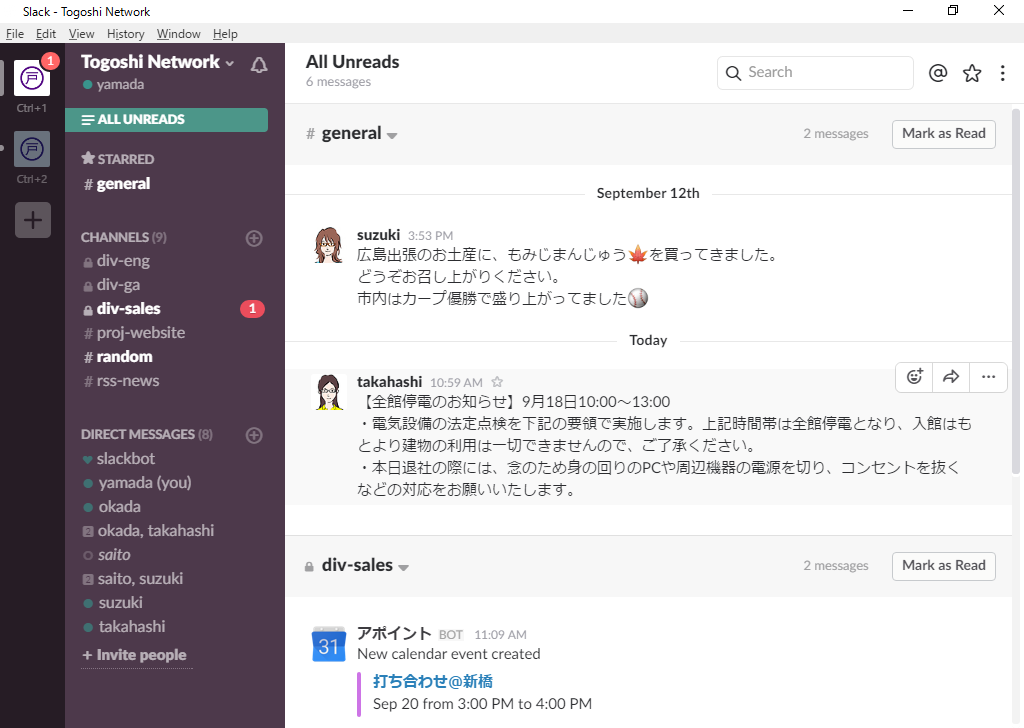Open the File menu
1024x728 pixels.
(15, 34)
